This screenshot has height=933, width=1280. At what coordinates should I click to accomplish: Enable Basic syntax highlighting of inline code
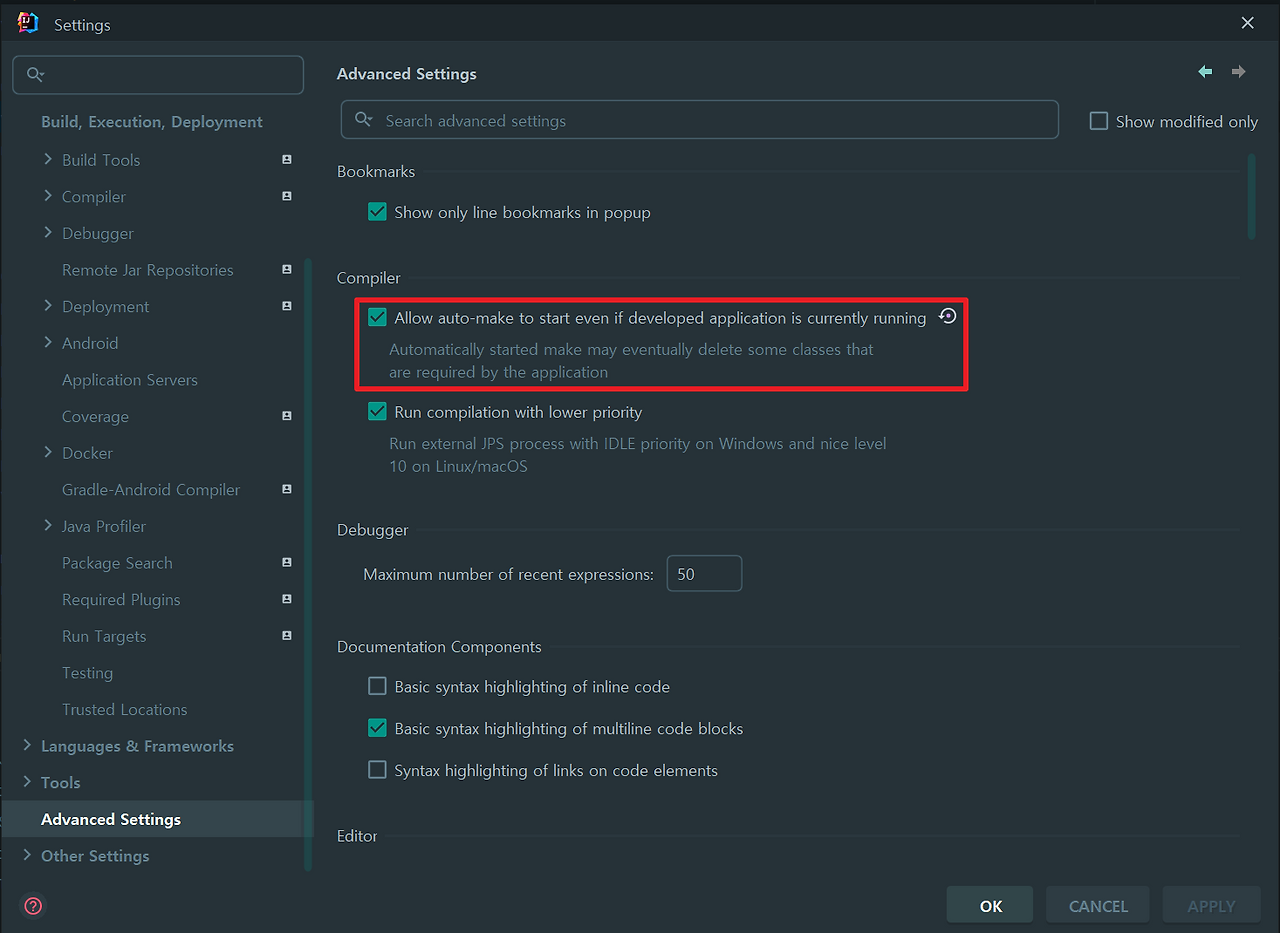(x=377, y=686)
